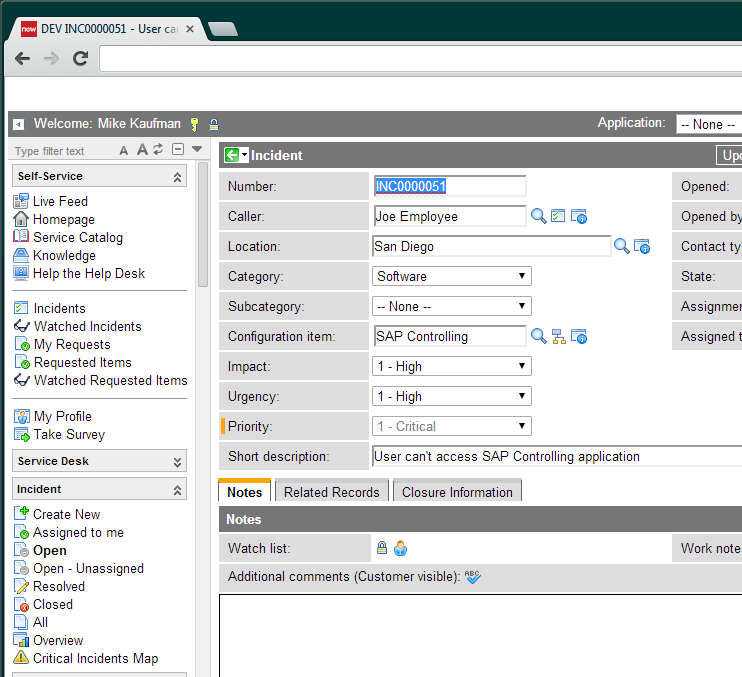The image size is (742, 677).
Task: Click into the Short description field
Action: tap(557, 456)
